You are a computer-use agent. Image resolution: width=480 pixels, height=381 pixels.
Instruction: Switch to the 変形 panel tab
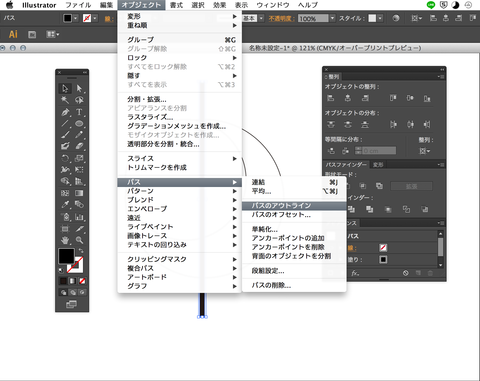click(378, 165)
